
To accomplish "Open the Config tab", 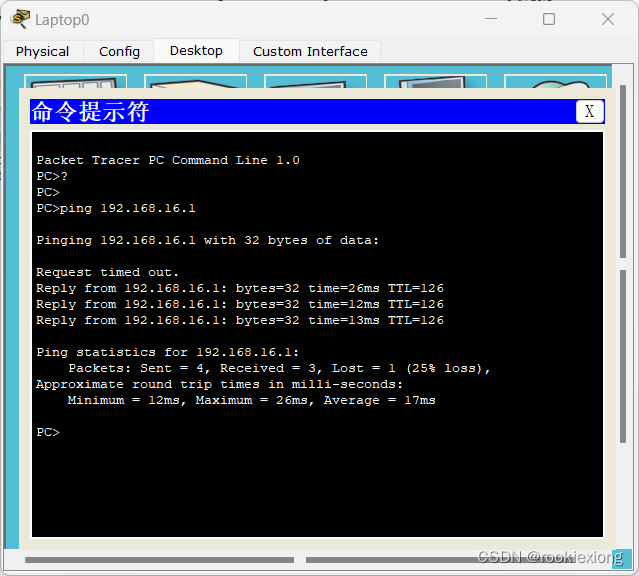I will coord(119,51).
